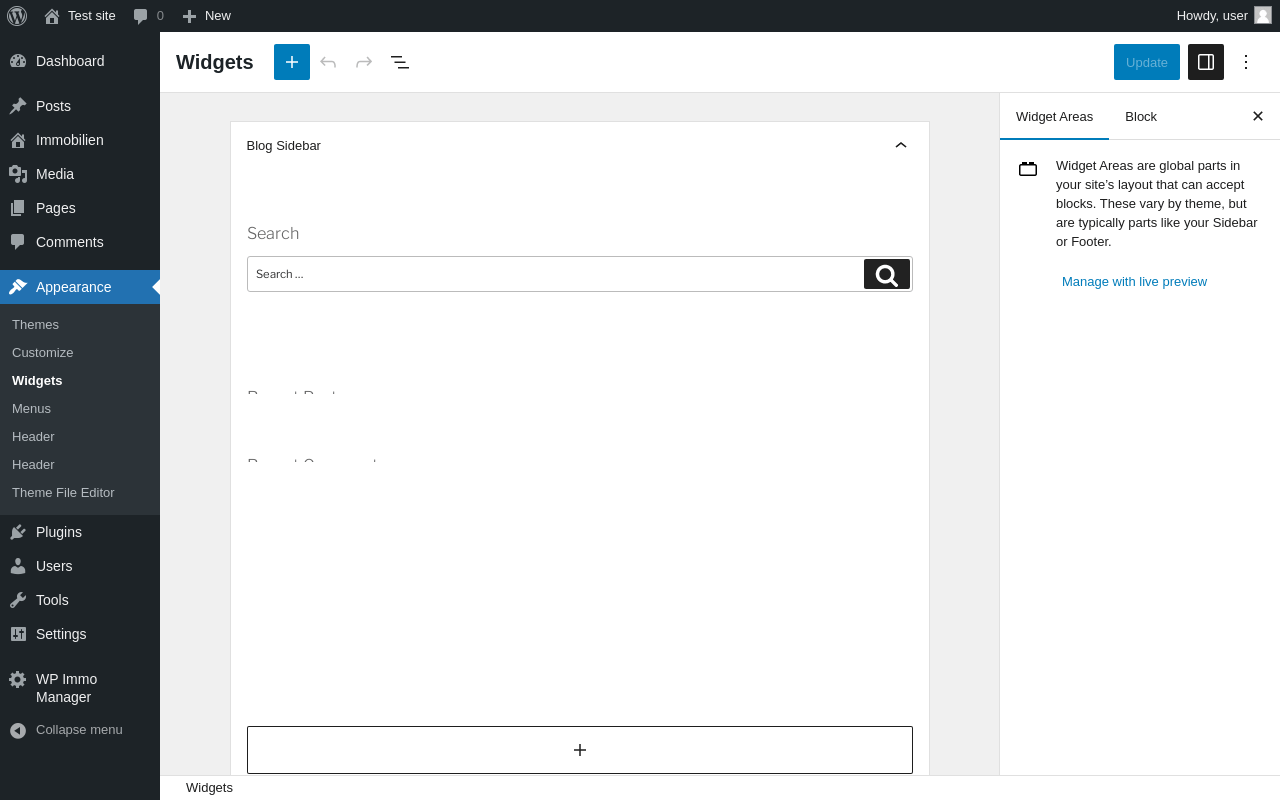This screenshot has width=1280, height=800.
Task: Open the List View icon
Action: tap(400, 62)
